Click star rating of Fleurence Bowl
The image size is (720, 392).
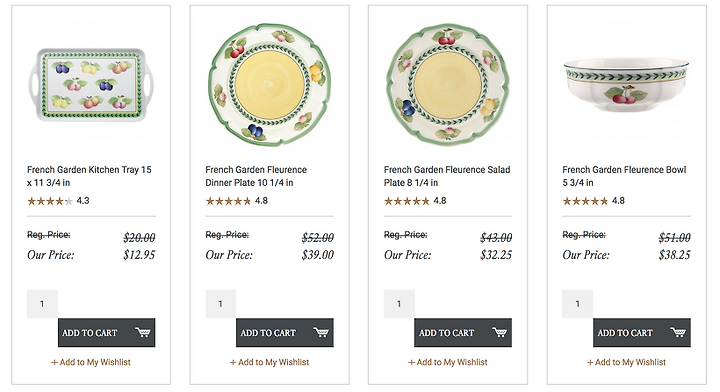tap(585, 201)
